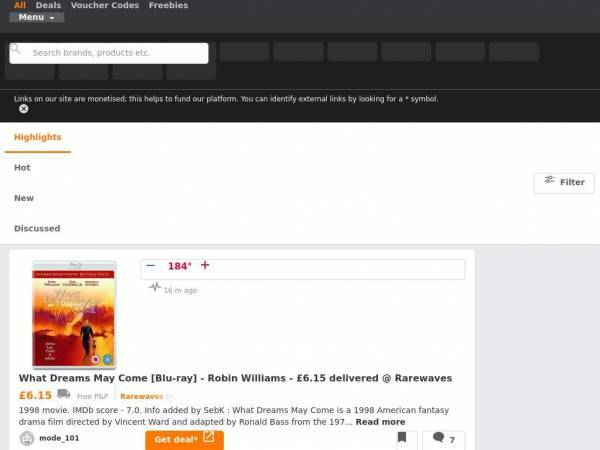Open the Discussed tab
The height and width of the screenshot is (450, 600).
click(37, 228)
